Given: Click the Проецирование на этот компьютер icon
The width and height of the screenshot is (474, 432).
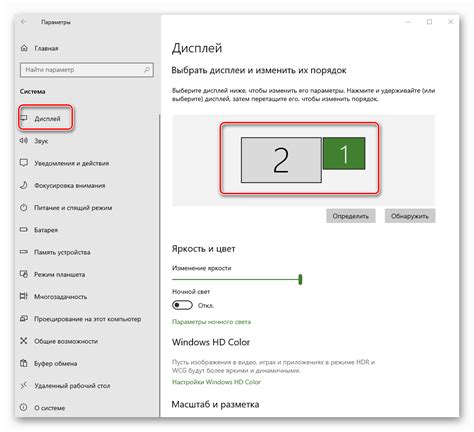Looking at the screenshot, I should (24, 319).
